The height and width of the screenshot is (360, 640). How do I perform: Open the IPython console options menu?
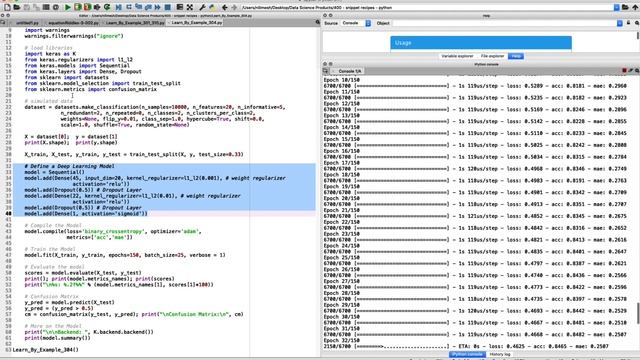click(x=637, y=71)
